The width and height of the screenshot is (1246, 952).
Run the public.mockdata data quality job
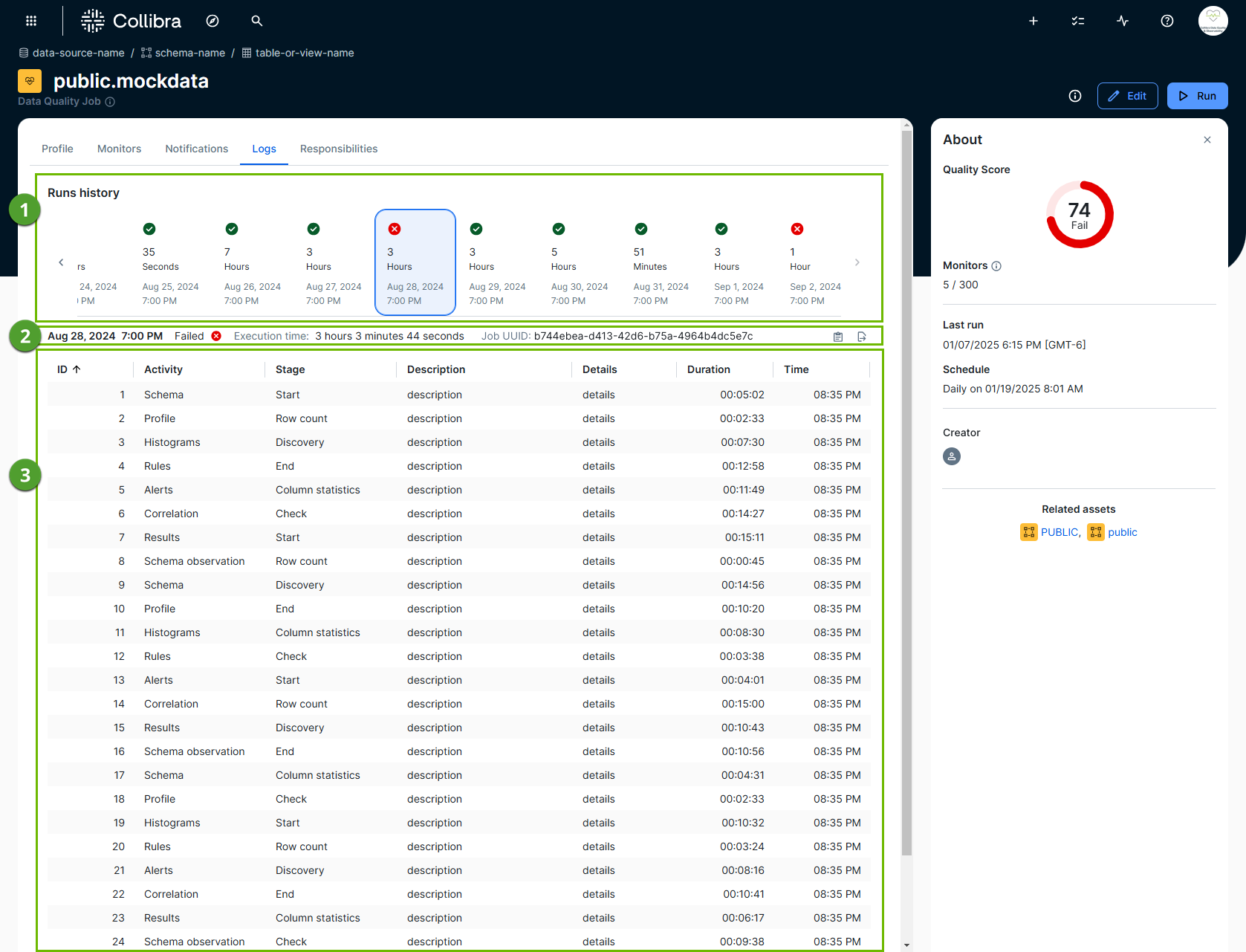click(x=1197, y=96)
